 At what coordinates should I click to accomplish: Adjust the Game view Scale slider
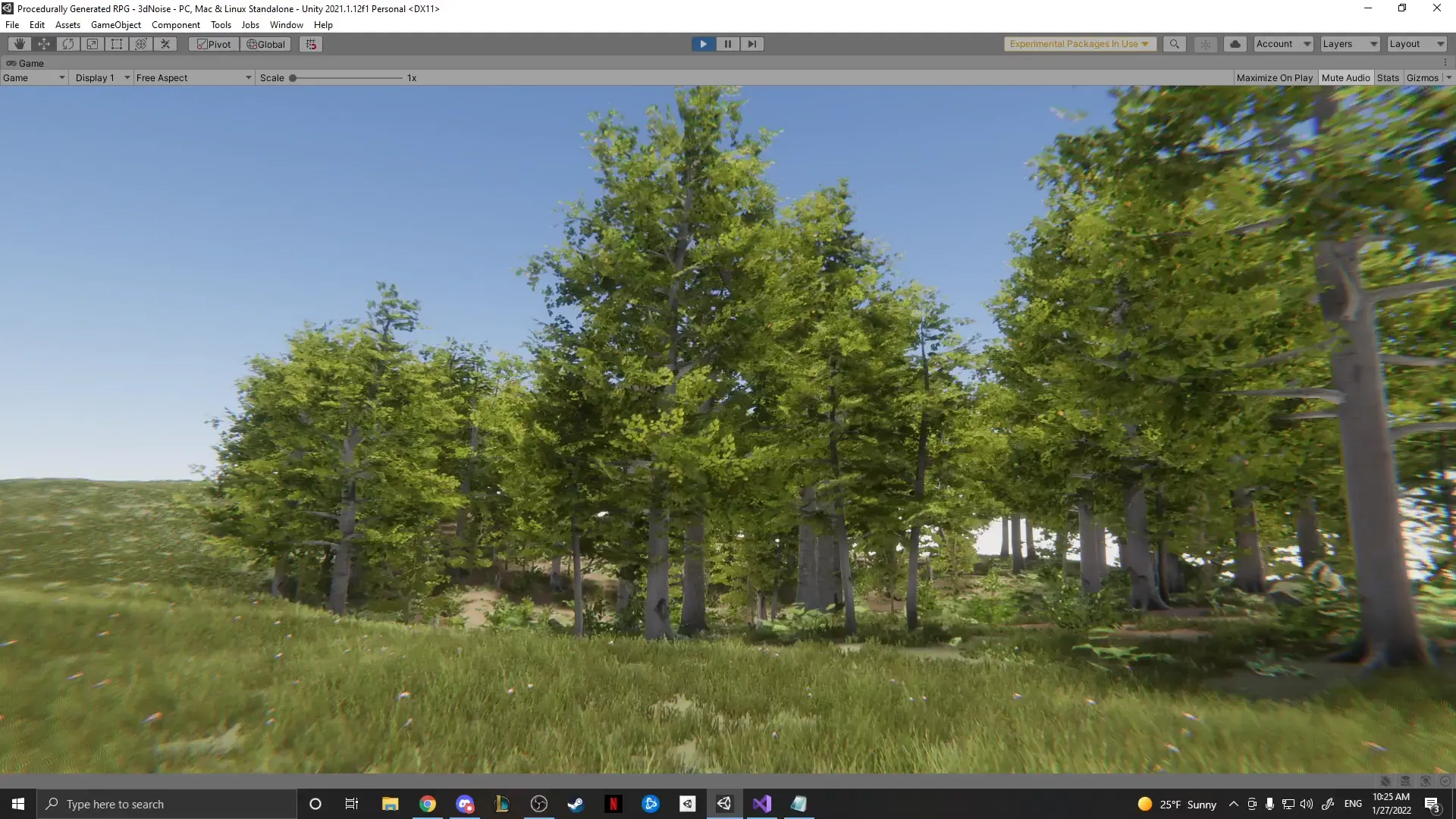click(293, 77)
